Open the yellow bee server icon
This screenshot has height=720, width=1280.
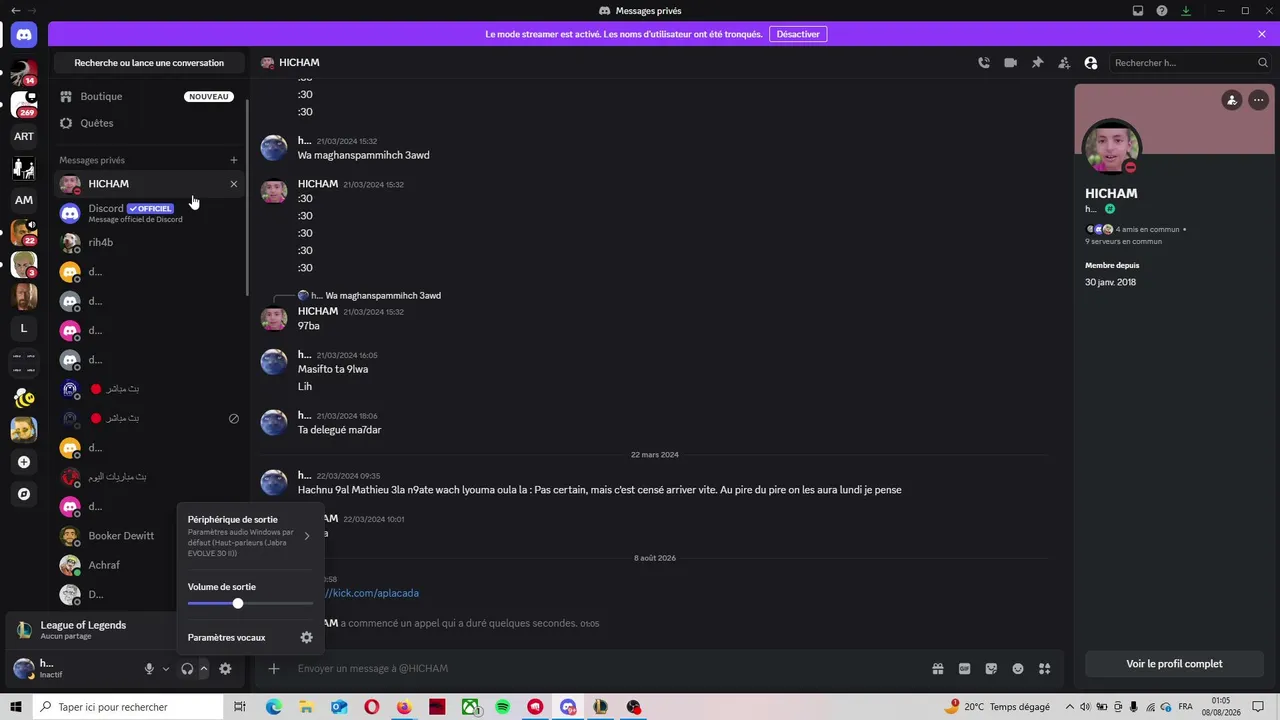pos(24,398)
